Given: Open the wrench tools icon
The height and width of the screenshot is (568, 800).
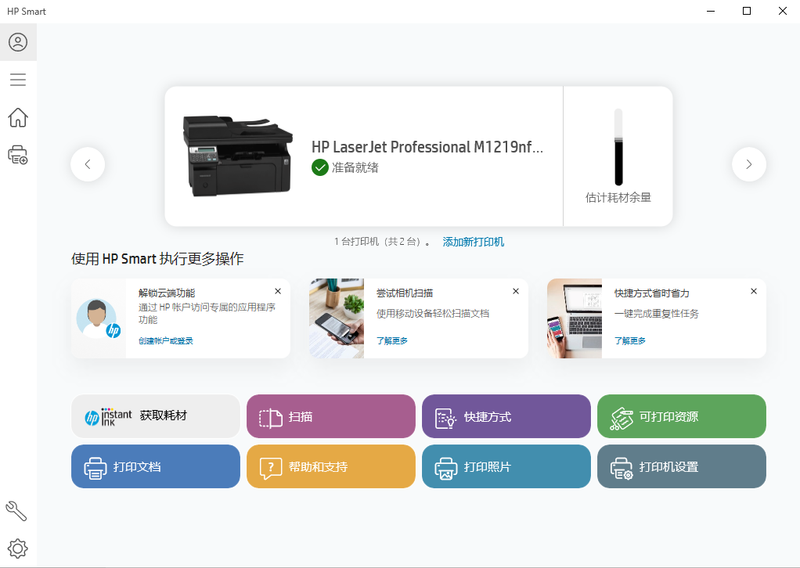Looking at the screenshot, I should point(17,511).
